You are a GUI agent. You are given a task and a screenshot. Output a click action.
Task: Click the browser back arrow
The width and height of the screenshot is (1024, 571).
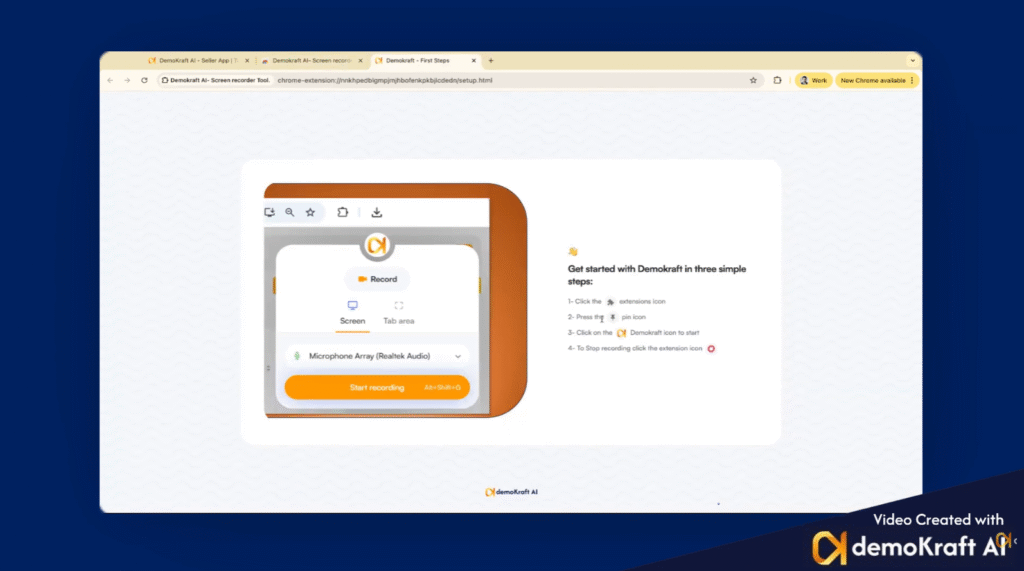pos(110,80)
